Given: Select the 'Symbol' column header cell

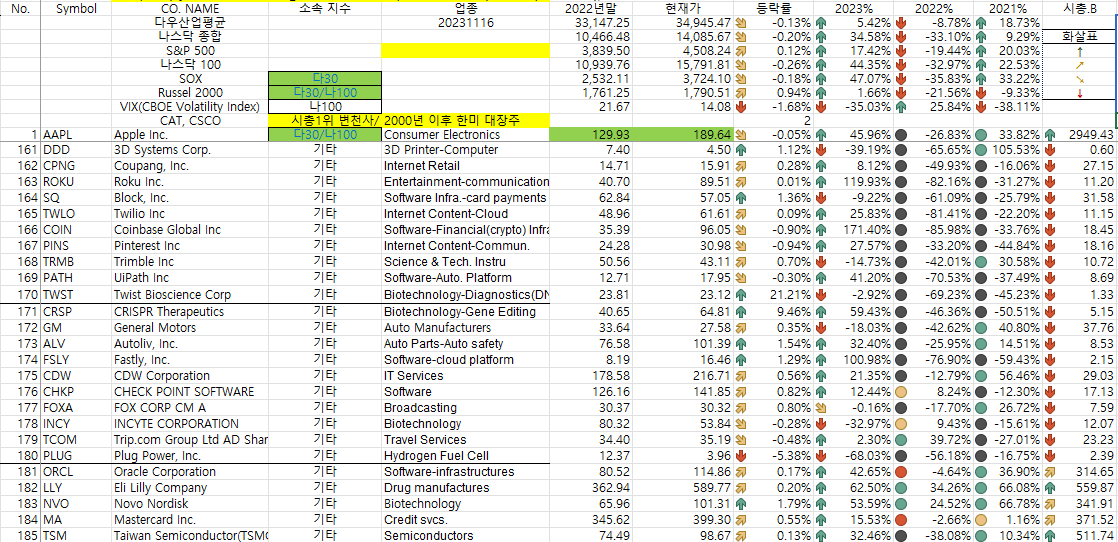Looking at the screenshot, I should tap(76, 9).
